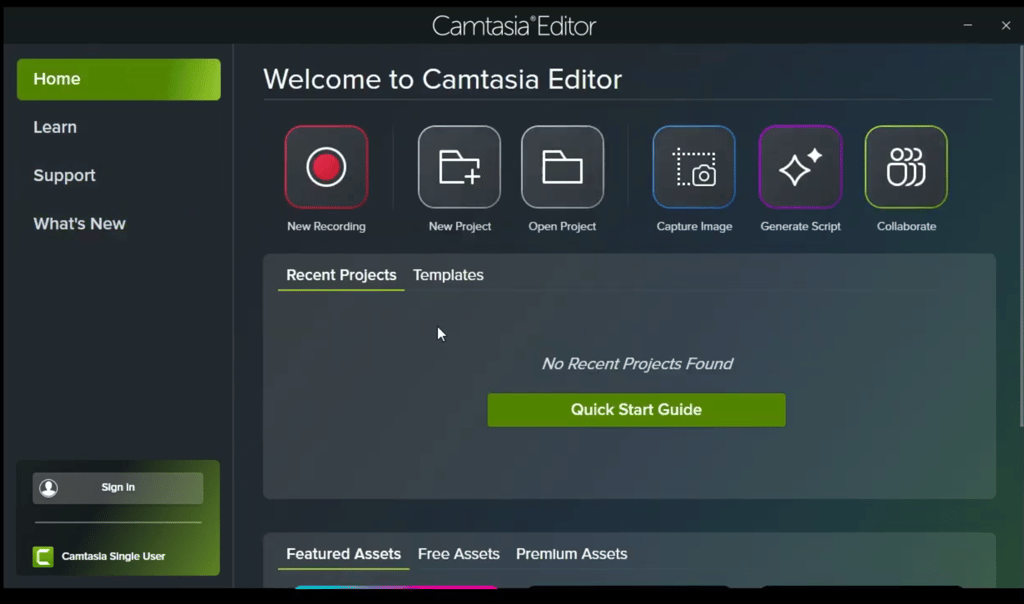
Task: Launch Capture Image tool icon
Action: coord(694,167)
